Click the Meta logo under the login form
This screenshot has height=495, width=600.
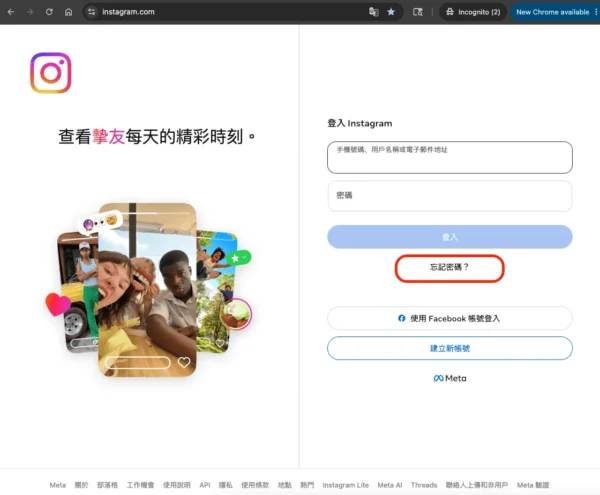(x=450, y=378)
